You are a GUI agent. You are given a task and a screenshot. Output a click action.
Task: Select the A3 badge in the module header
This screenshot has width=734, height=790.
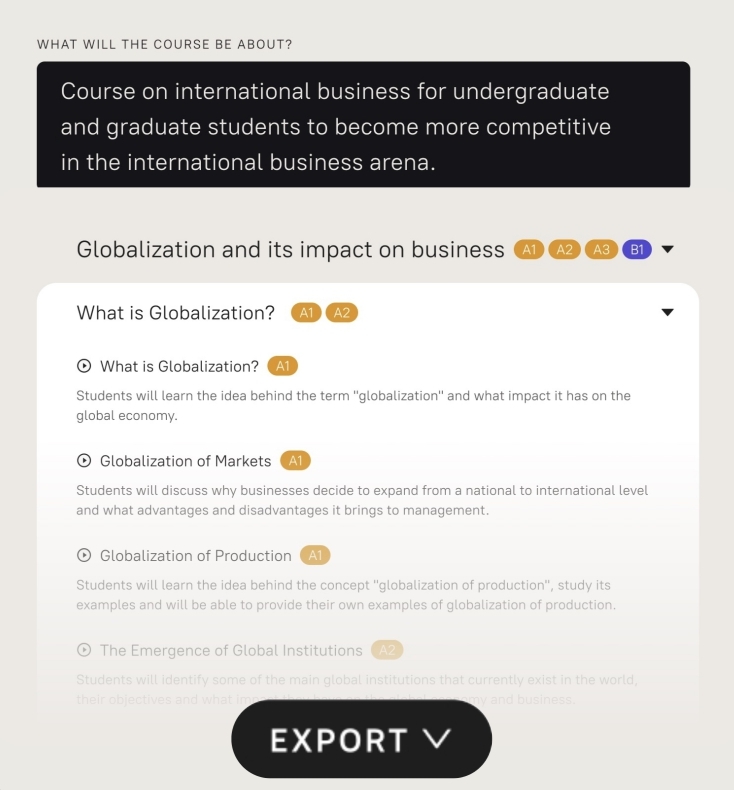tap(601, 249)
